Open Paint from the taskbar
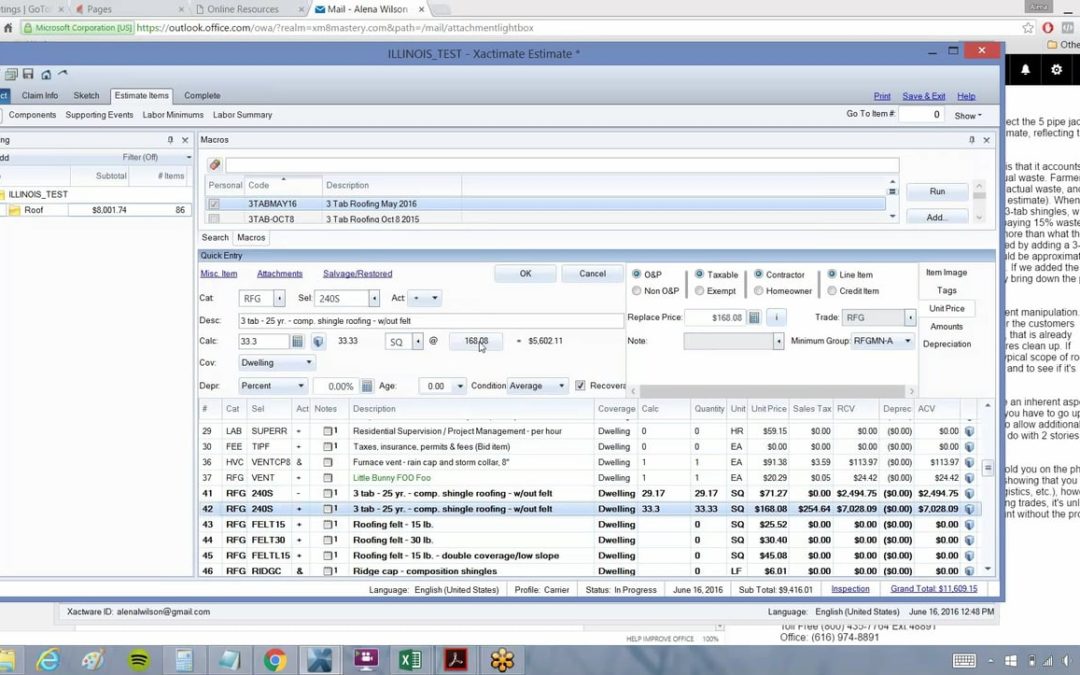This screenshot has width=1080, height=675. (93, 660)
